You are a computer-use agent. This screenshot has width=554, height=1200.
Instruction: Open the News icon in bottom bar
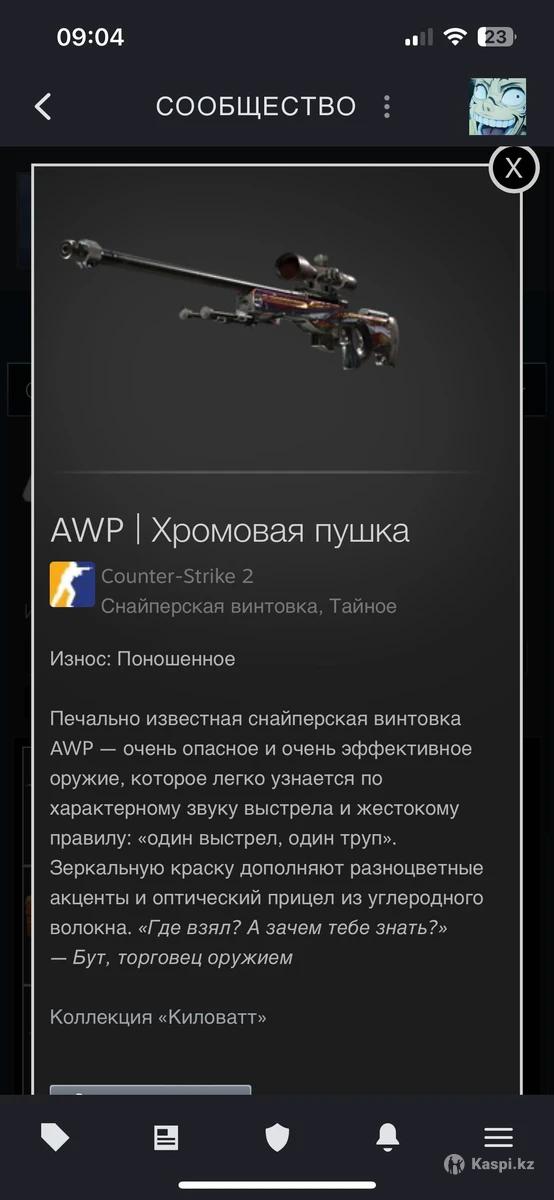click(166, 1137)
